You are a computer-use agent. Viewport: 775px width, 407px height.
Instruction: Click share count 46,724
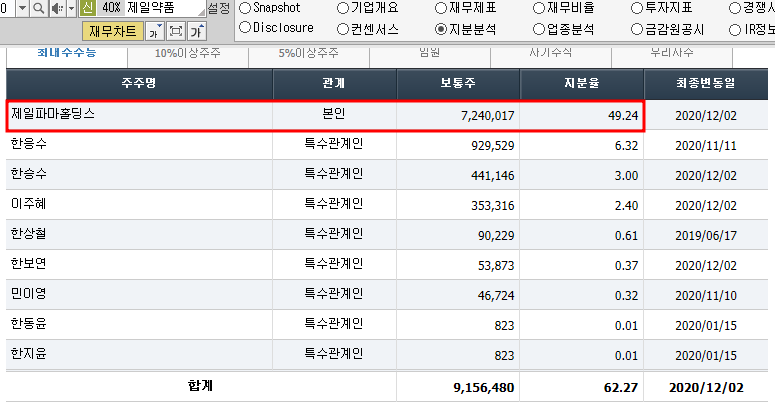496,296
